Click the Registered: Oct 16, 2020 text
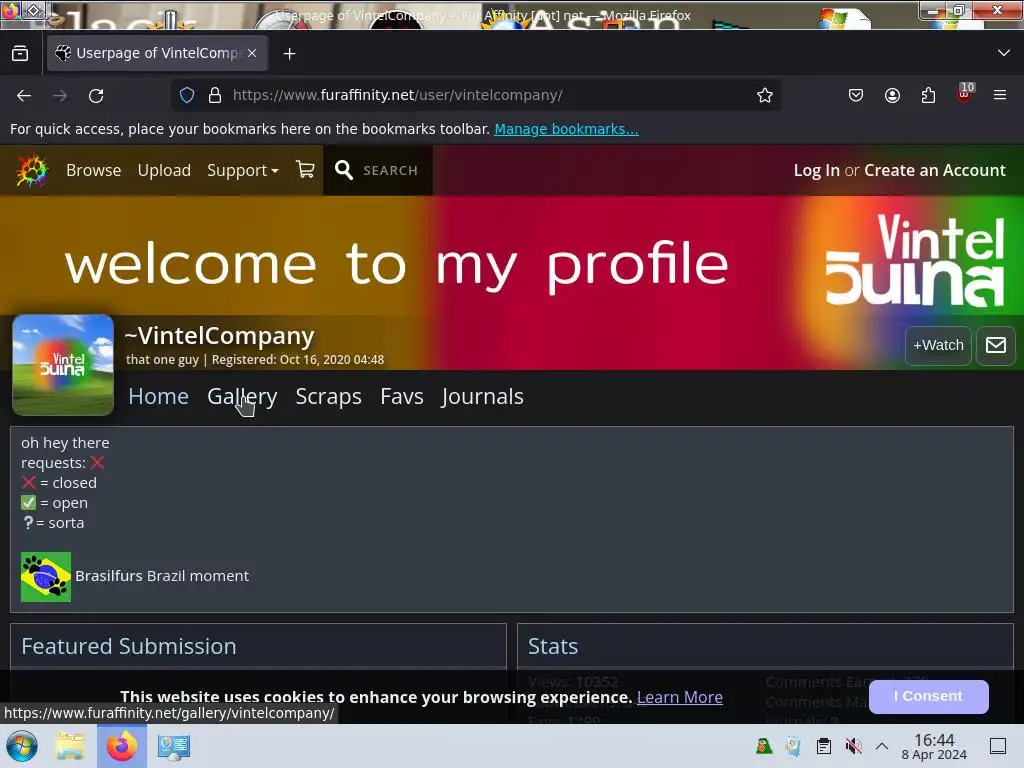This screenshot has height=768, width=1024. click(298, 360)
